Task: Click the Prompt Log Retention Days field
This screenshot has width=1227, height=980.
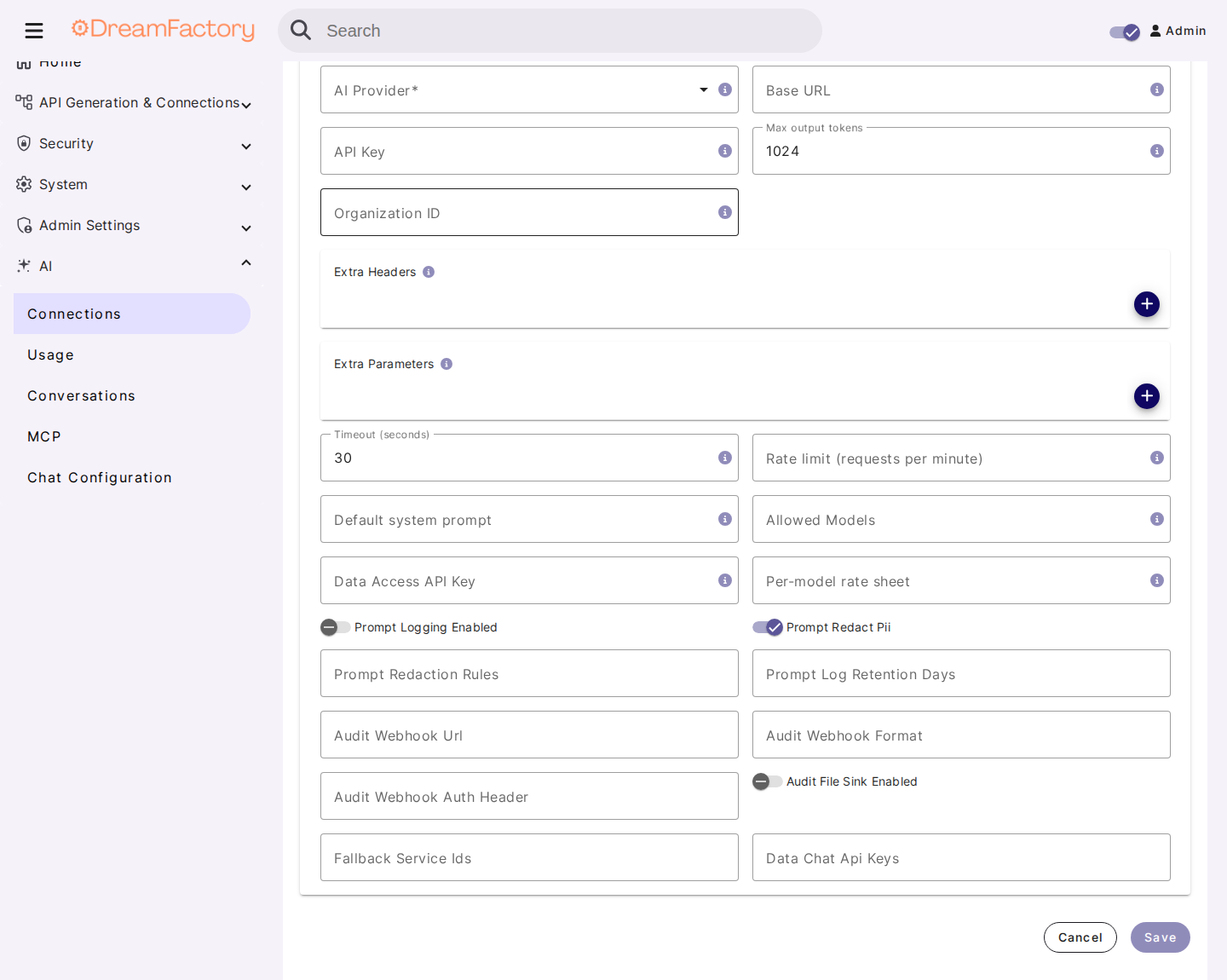Action: click(961, 673)
